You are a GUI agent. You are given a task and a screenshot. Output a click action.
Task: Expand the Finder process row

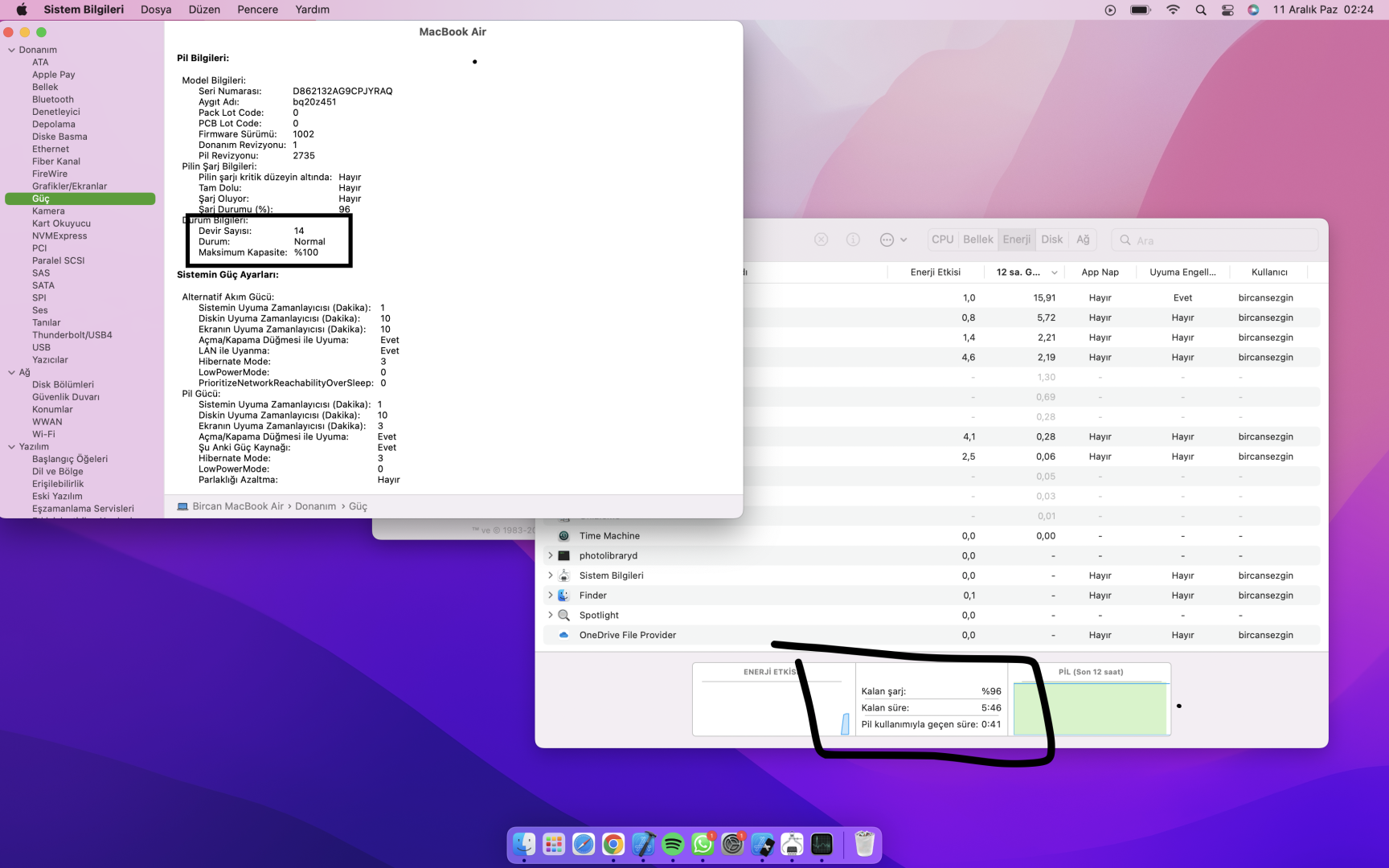551,596
